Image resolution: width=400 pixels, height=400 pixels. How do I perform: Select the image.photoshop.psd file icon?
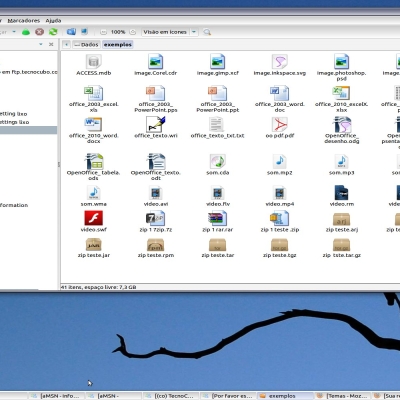click(342, 62)
